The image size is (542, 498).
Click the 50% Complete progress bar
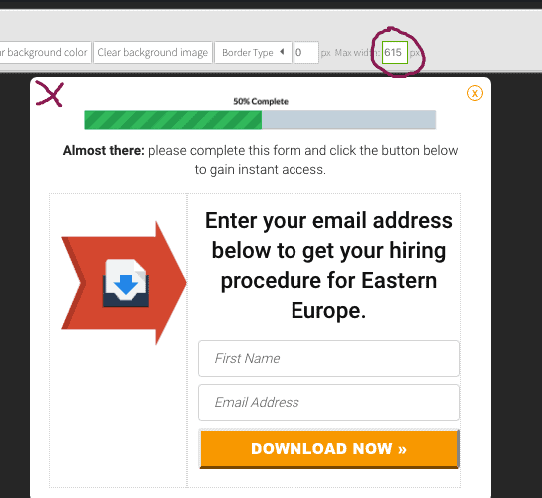260,120
